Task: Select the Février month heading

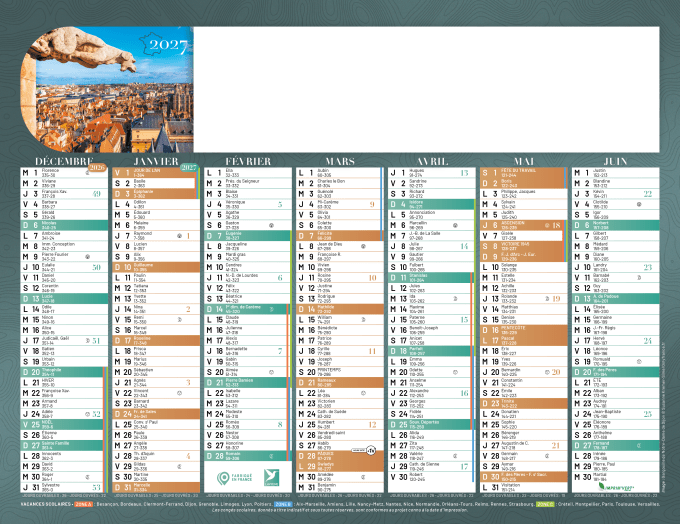Action: [x=247, y=160]
